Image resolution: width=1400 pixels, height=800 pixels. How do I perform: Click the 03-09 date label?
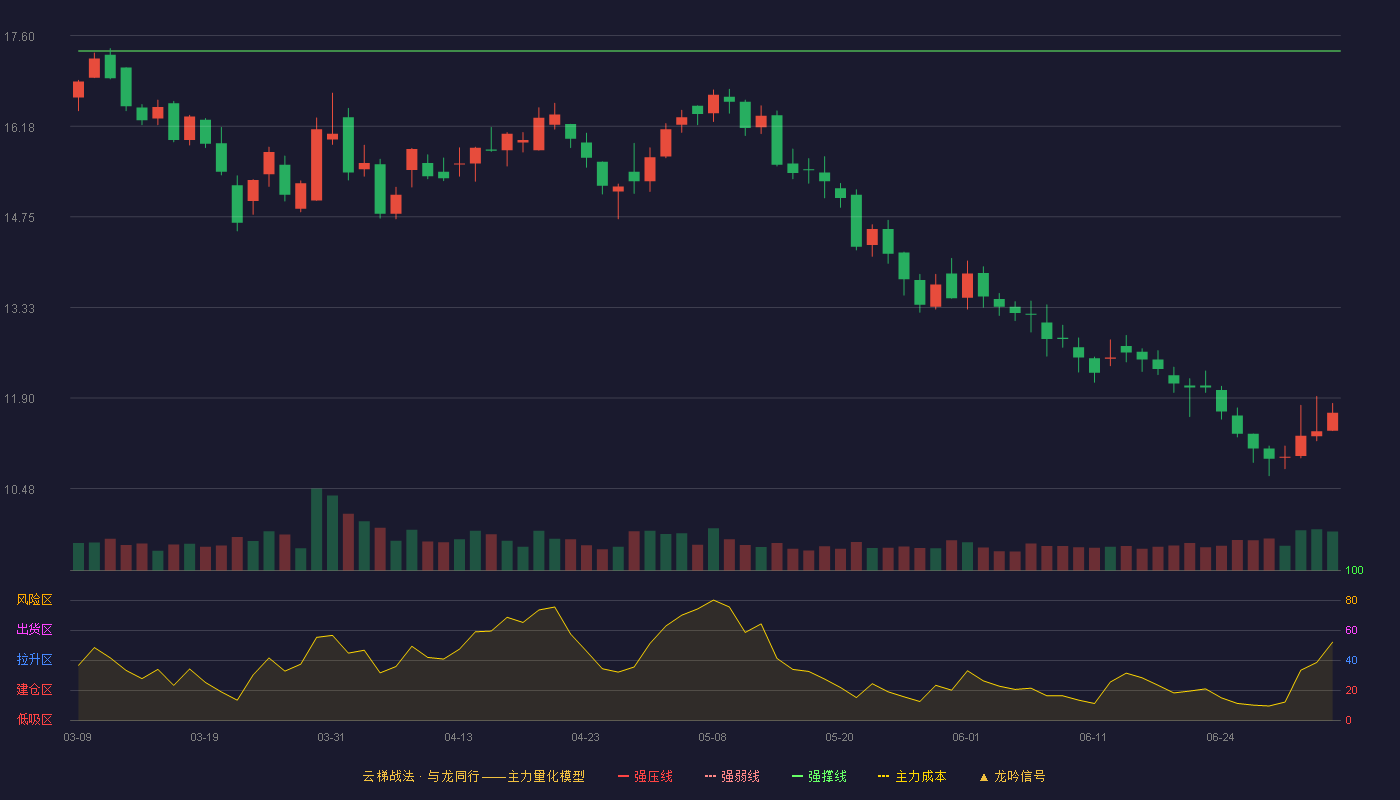[x=78, y=737]
